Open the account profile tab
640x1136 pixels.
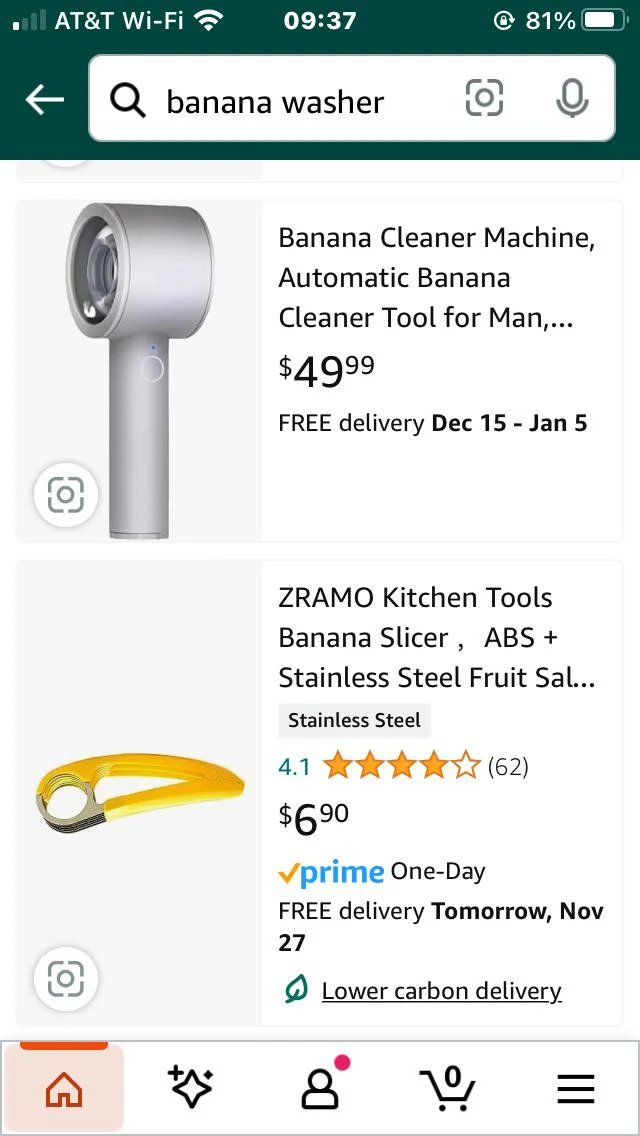(320, 1088)
